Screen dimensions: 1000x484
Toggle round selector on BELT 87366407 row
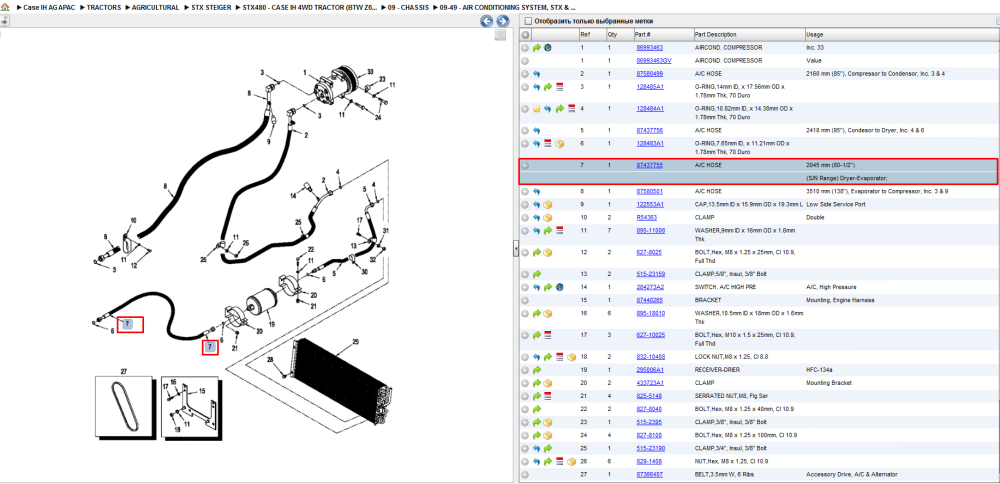point(525,474)
